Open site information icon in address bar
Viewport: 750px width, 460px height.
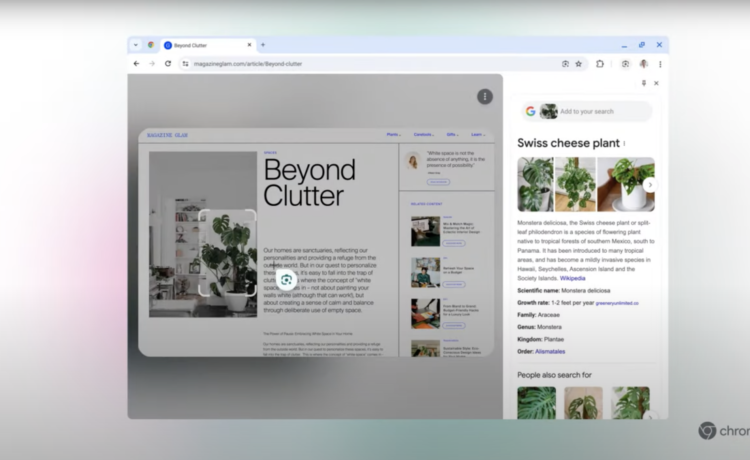pos(186,64)
